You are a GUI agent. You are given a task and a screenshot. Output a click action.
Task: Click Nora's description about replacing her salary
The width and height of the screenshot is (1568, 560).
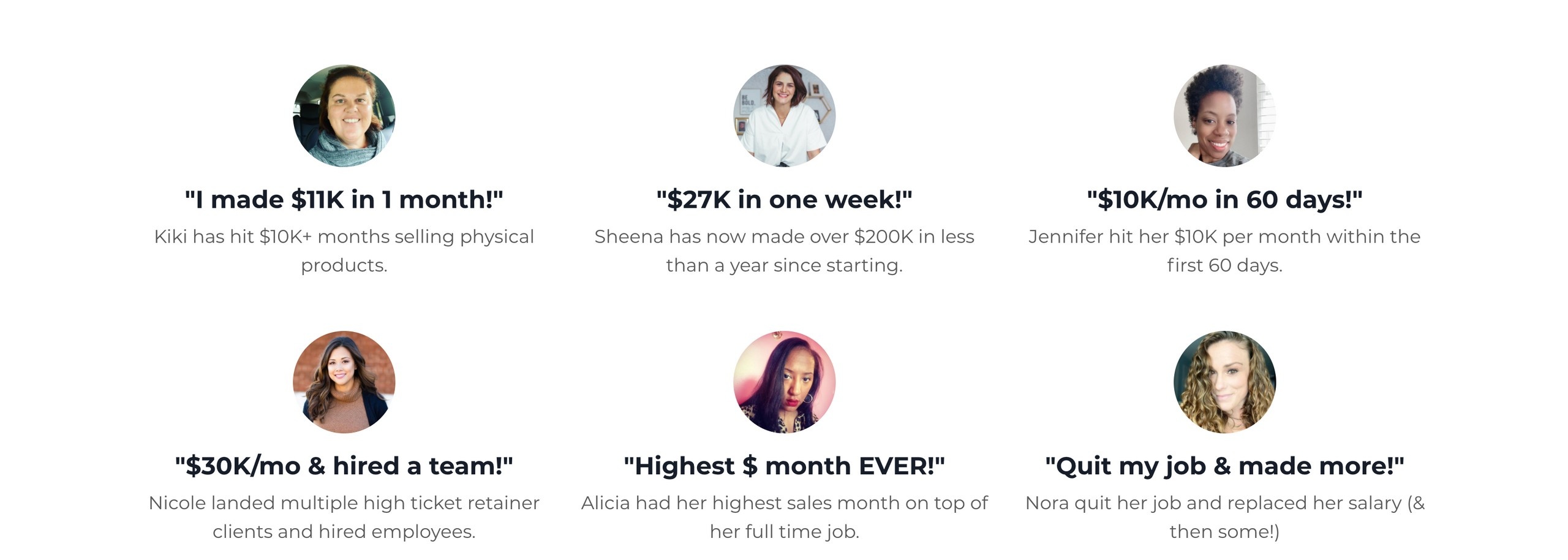click(1224, 517)
